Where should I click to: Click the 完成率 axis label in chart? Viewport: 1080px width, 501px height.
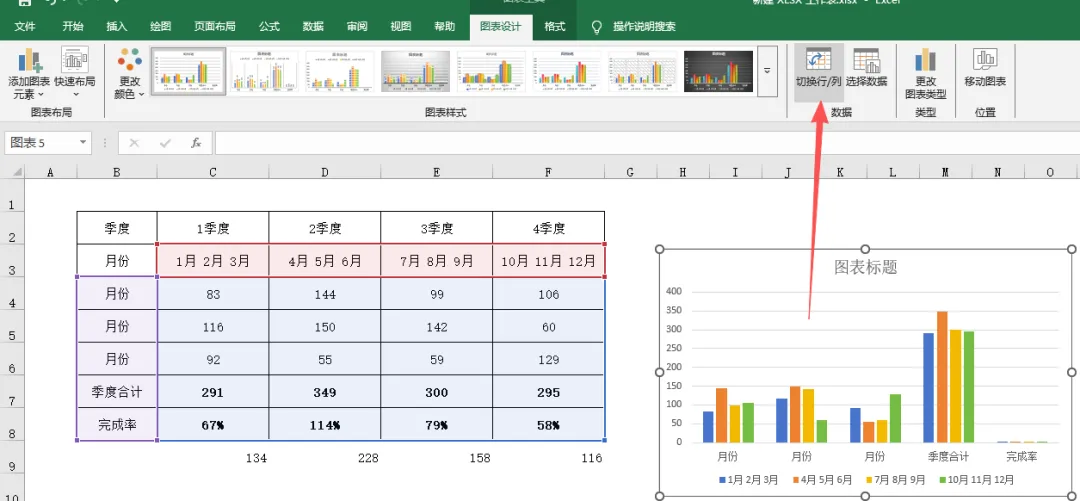click(1021, 456)
